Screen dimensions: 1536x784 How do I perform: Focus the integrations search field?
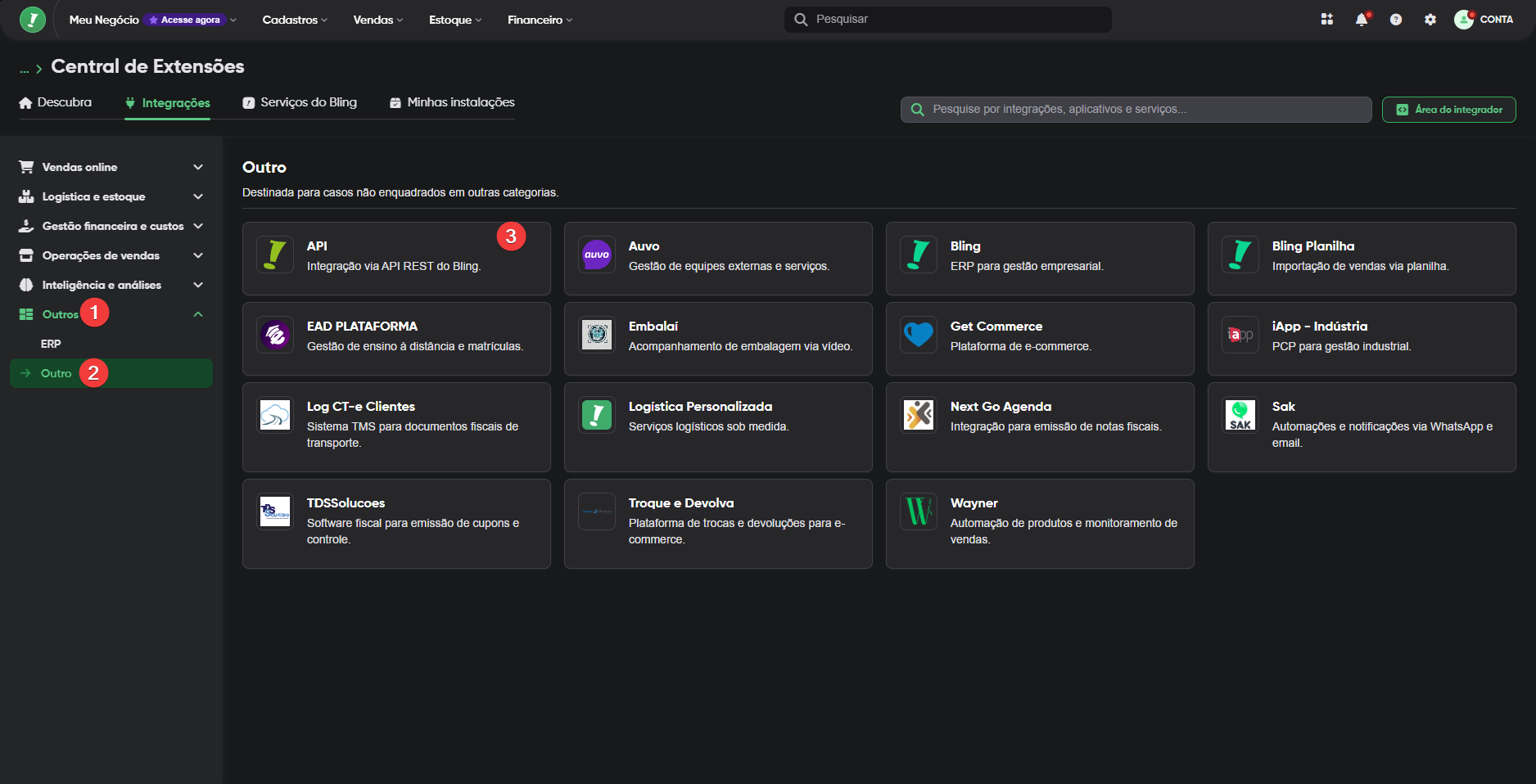click(1136, 110)
